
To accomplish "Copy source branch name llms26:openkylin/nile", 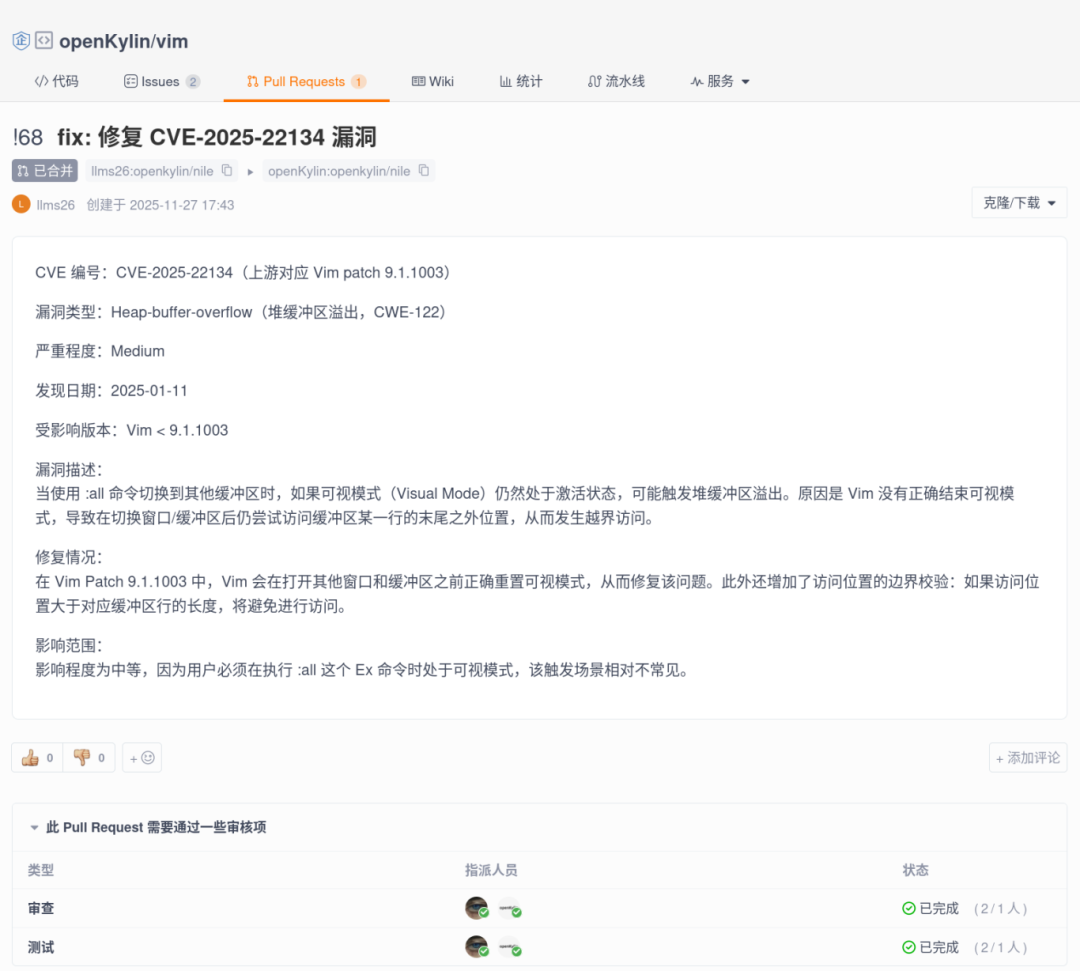I will pyautogui.click(x=227, y=171).
